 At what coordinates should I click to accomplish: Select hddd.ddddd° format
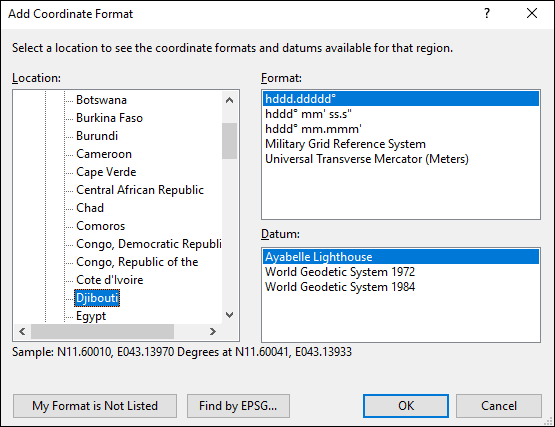tap(401, 99)
